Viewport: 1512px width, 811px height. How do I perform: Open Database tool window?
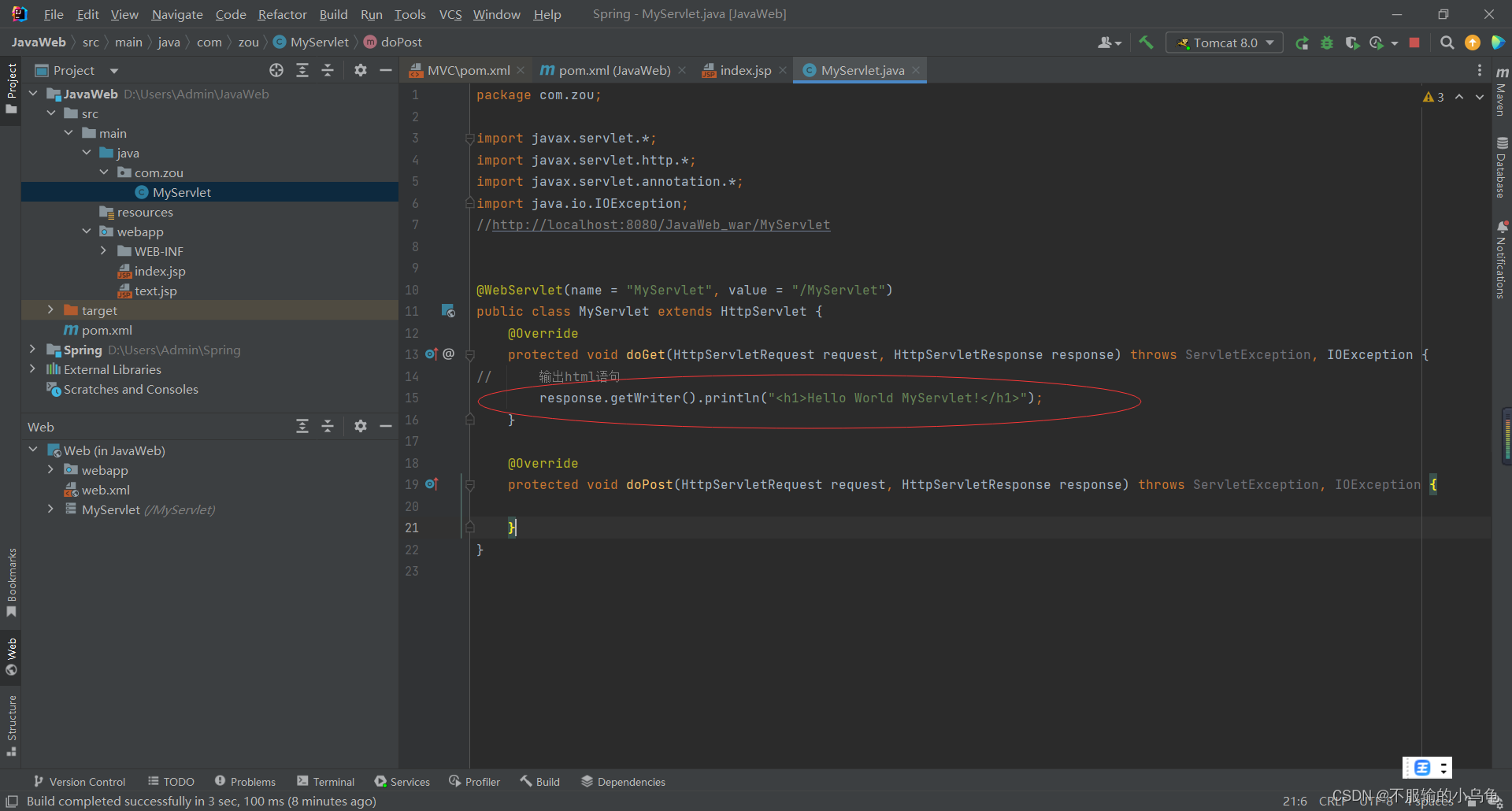(x=1502, y=168)
